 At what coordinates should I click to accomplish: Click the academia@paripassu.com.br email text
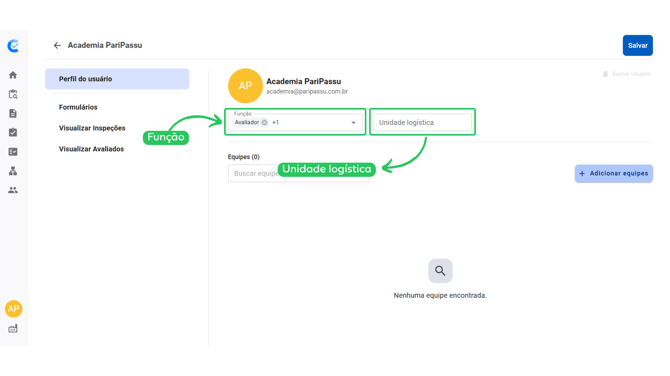coord(307,91)
